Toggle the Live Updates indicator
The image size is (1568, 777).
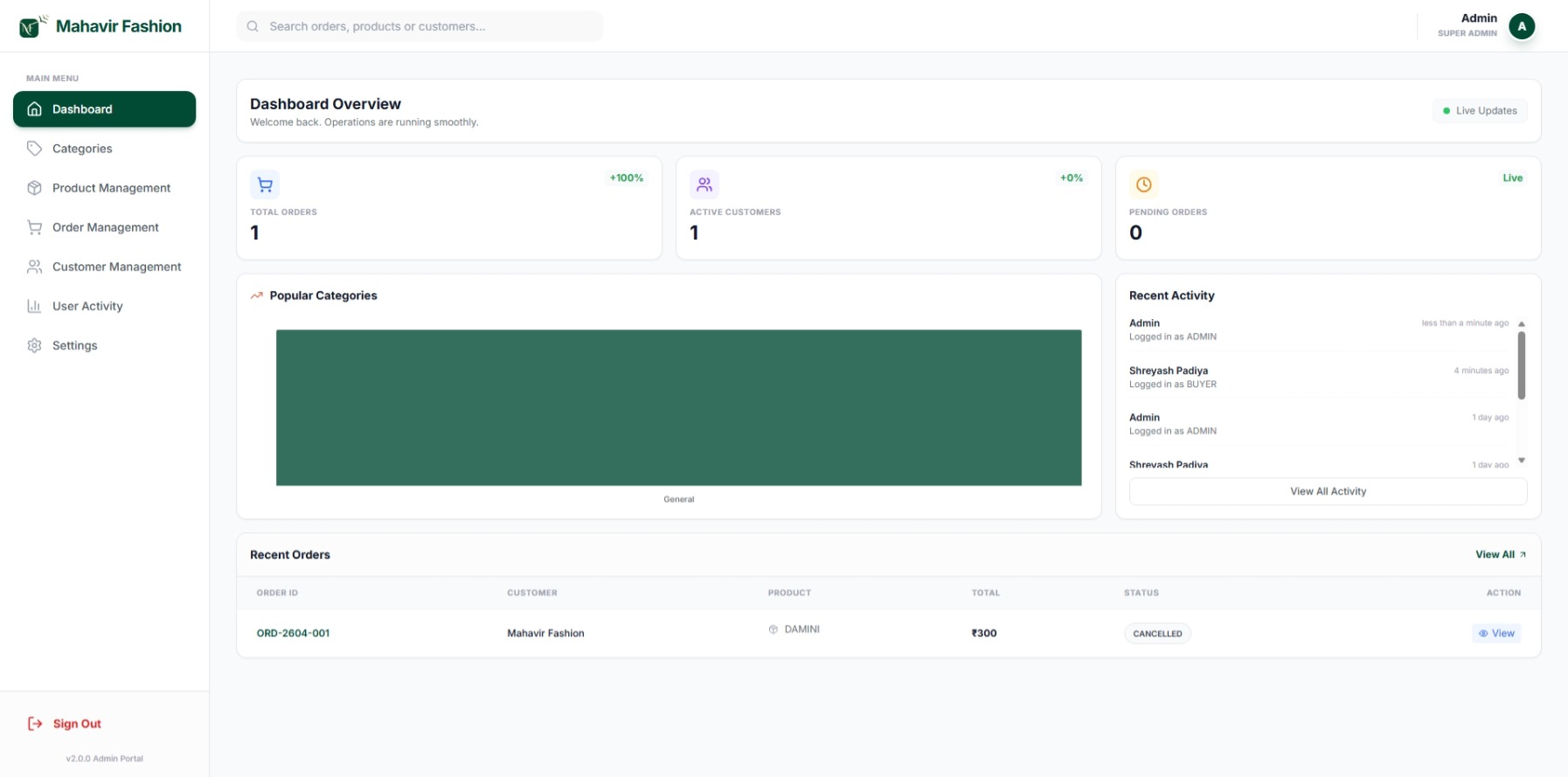pos(1480,111)
